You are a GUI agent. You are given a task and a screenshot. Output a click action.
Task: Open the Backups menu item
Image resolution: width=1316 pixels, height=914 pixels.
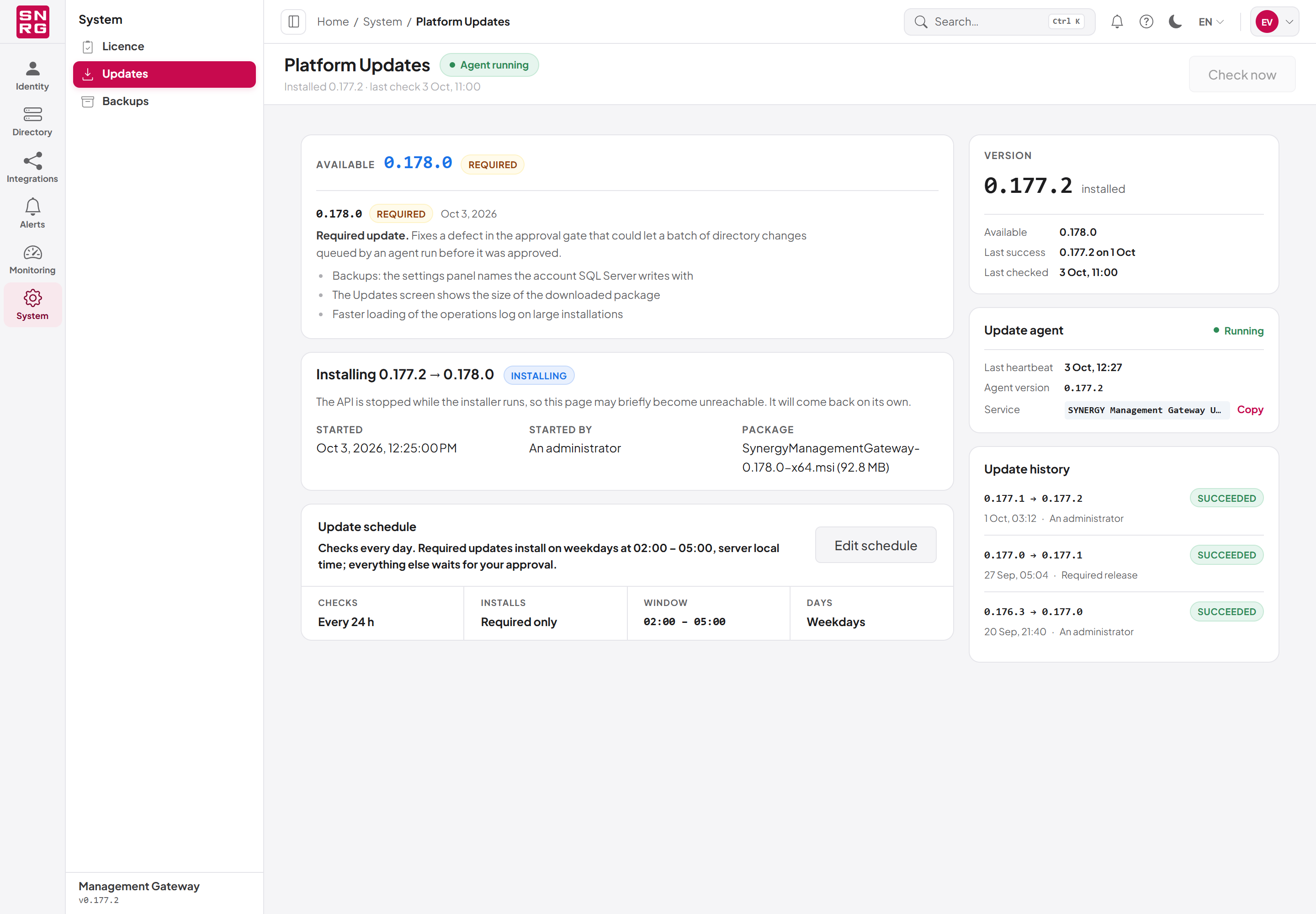tap(164, 101)
